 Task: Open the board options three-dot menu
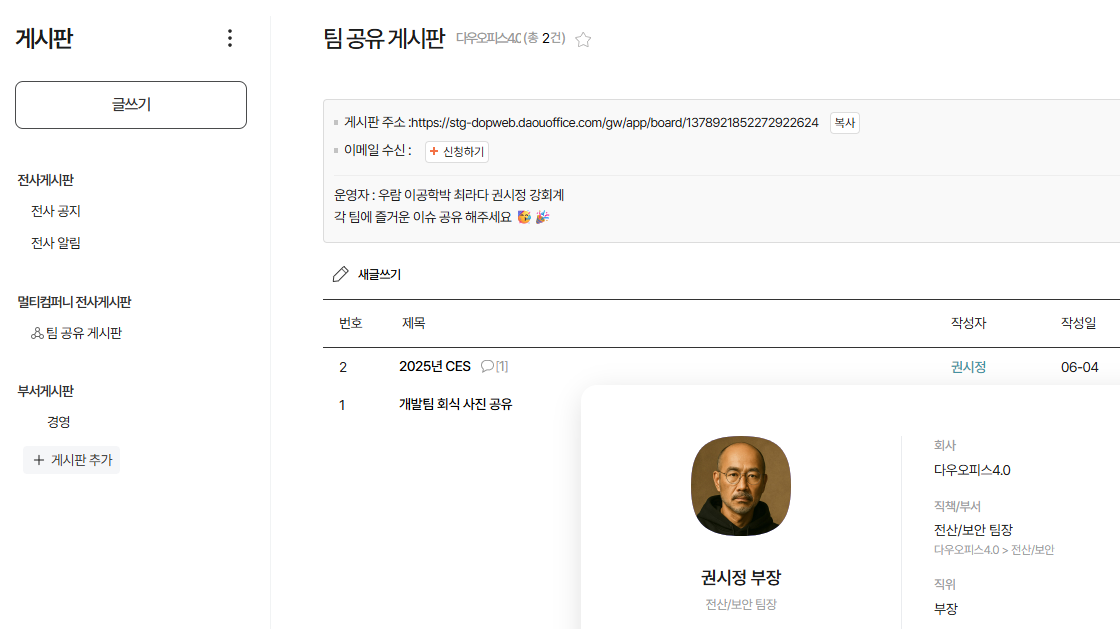[230, 38]
